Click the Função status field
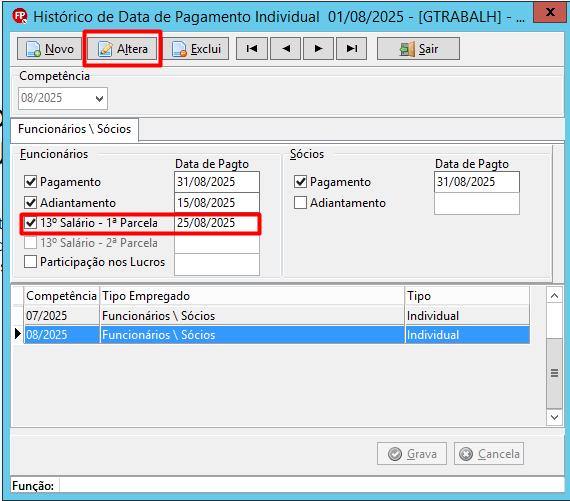 point(312,485)
